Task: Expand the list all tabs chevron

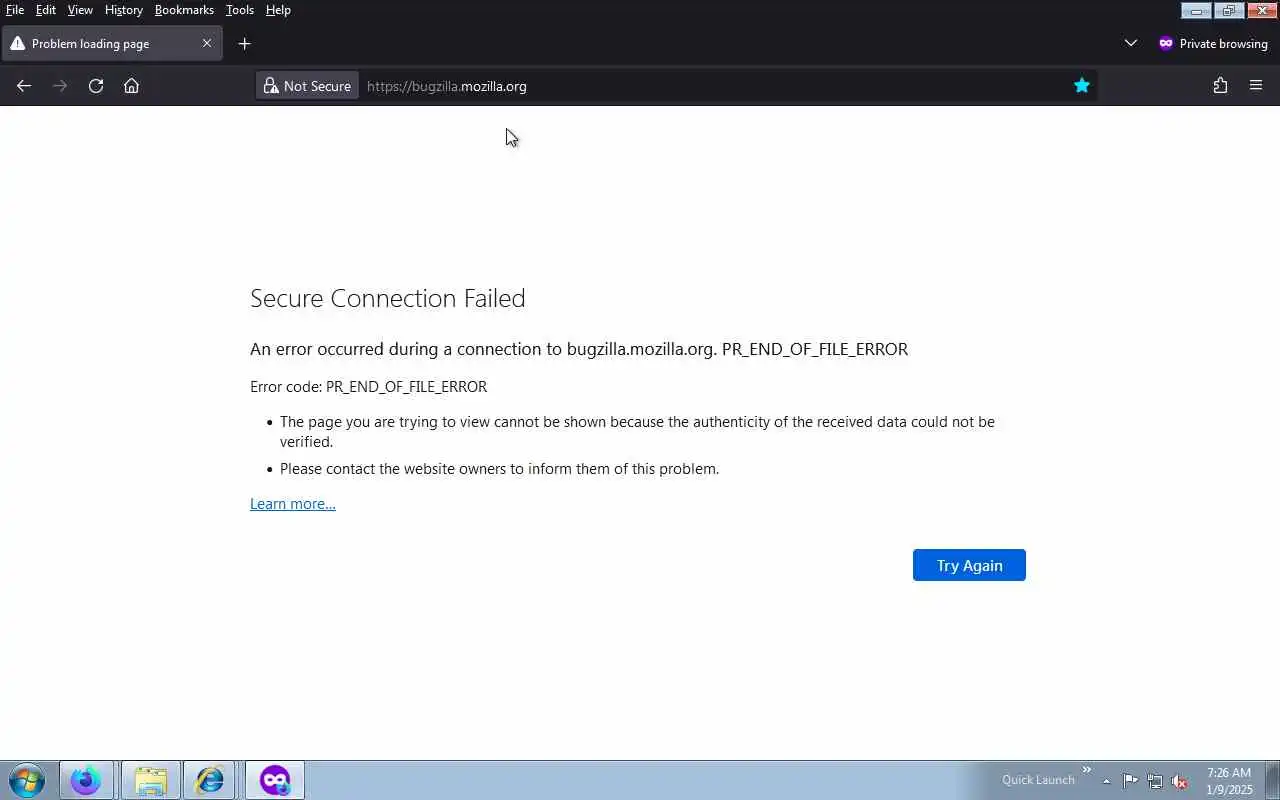Action: click(x=1131, y=44)
